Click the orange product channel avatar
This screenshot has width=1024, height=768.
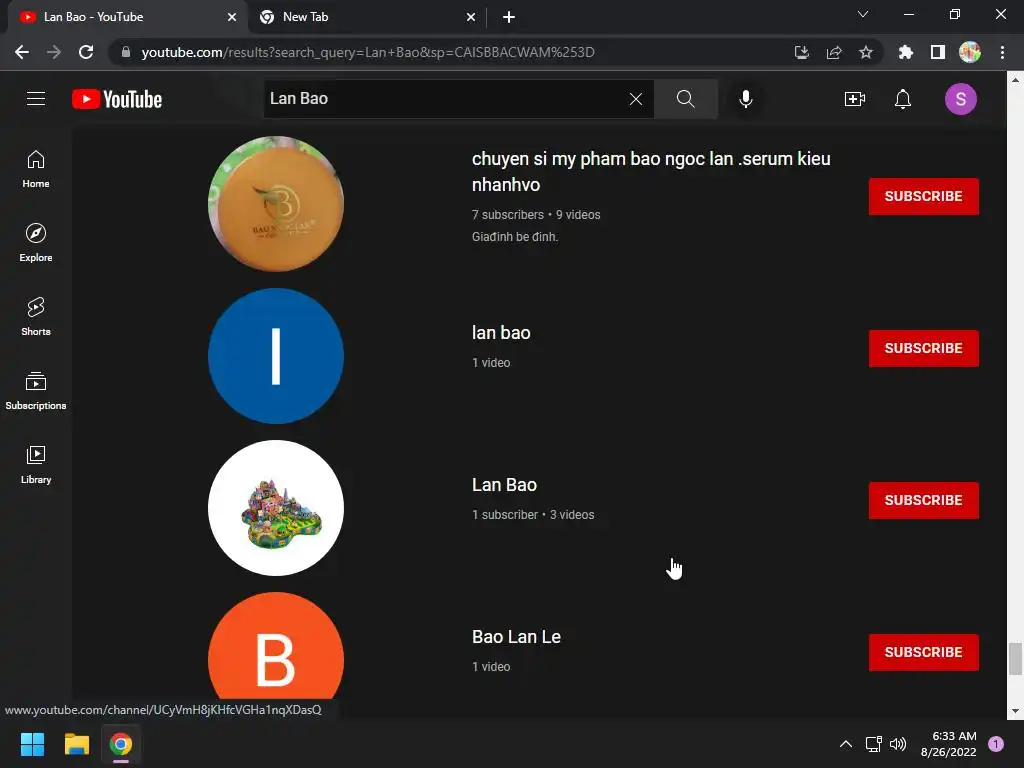pos(276,204)
